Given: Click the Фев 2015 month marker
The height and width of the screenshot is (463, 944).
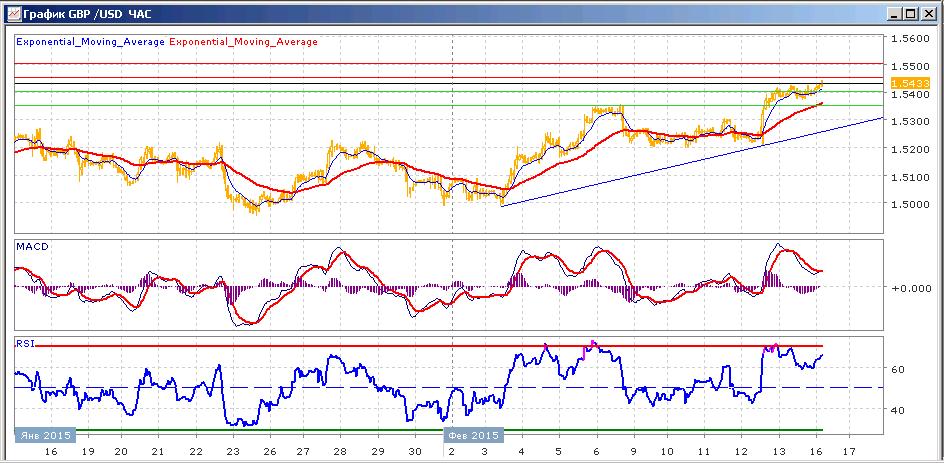Looking at the screenshot, I should pyautogui.click(x=474, y=435).
